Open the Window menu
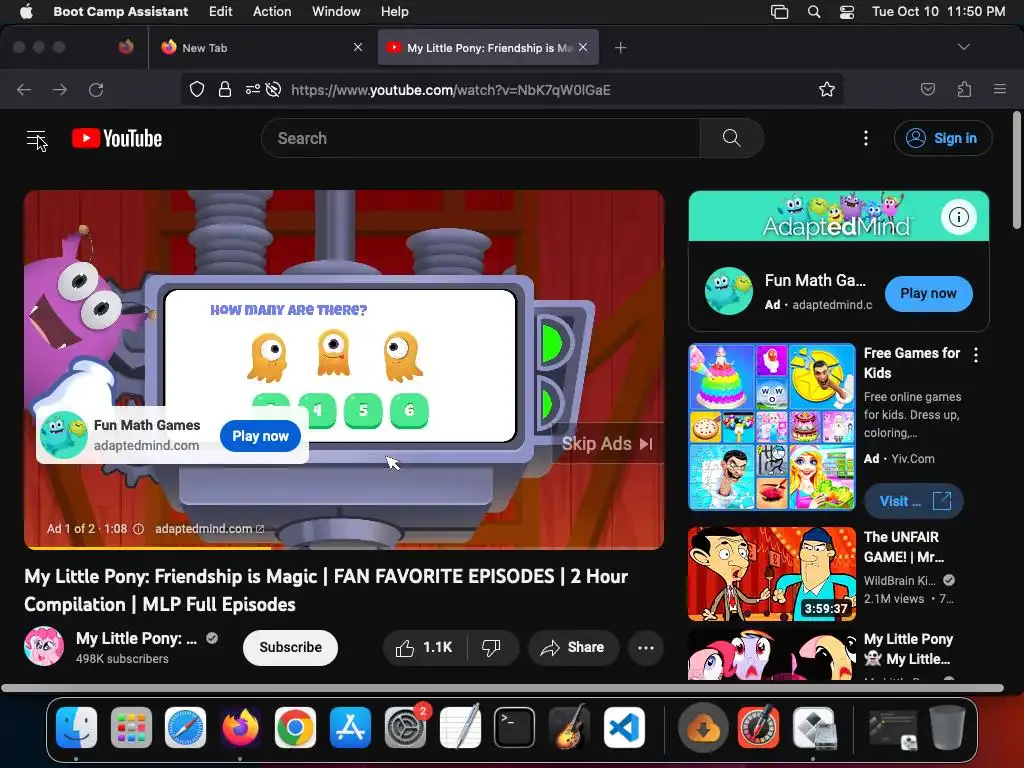Viewport: 1024px width, 768px height. pyautogui.click(x=336, y=11)
